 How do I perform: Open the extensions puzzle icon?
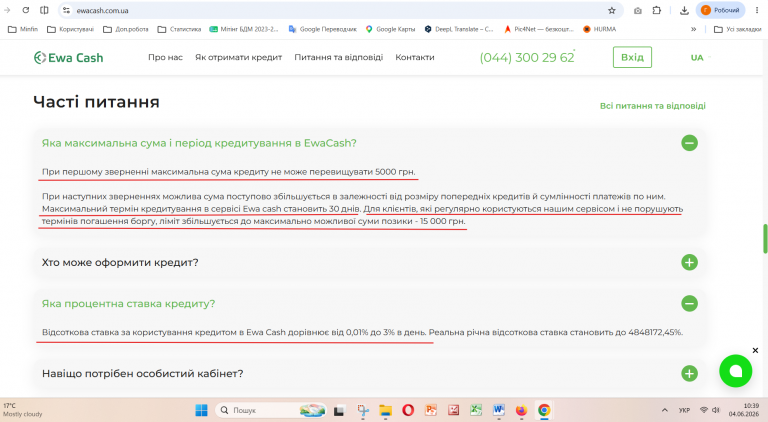pos(657,10)
